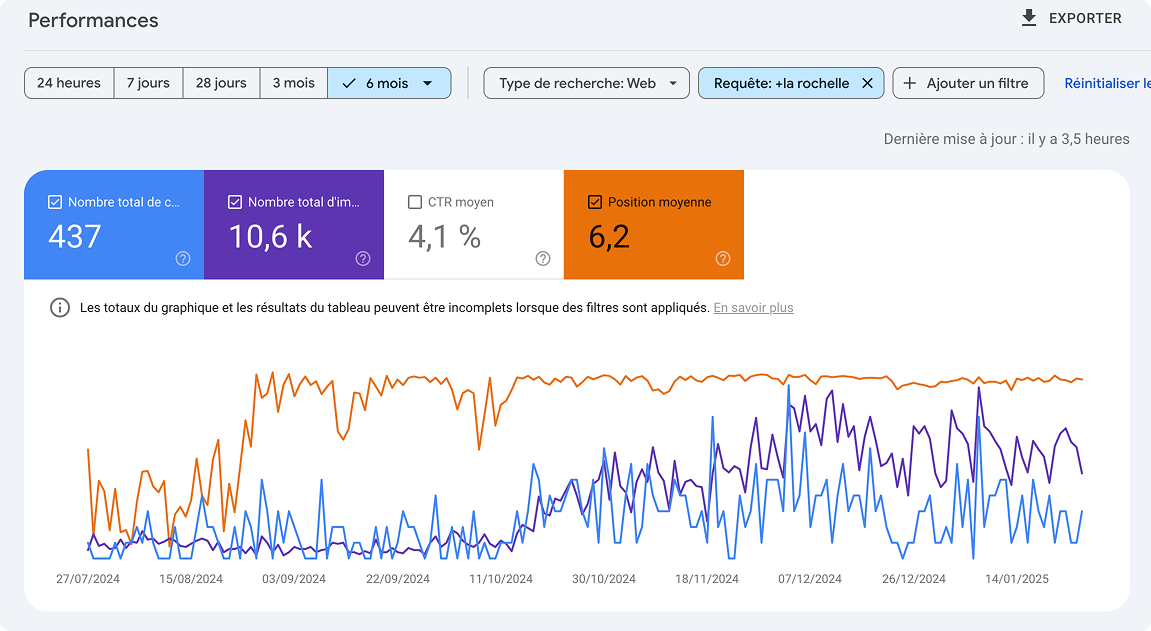Choose the 3 mois time range
This screenshot has height=631, width=1151.
click(x=293, y=83)
